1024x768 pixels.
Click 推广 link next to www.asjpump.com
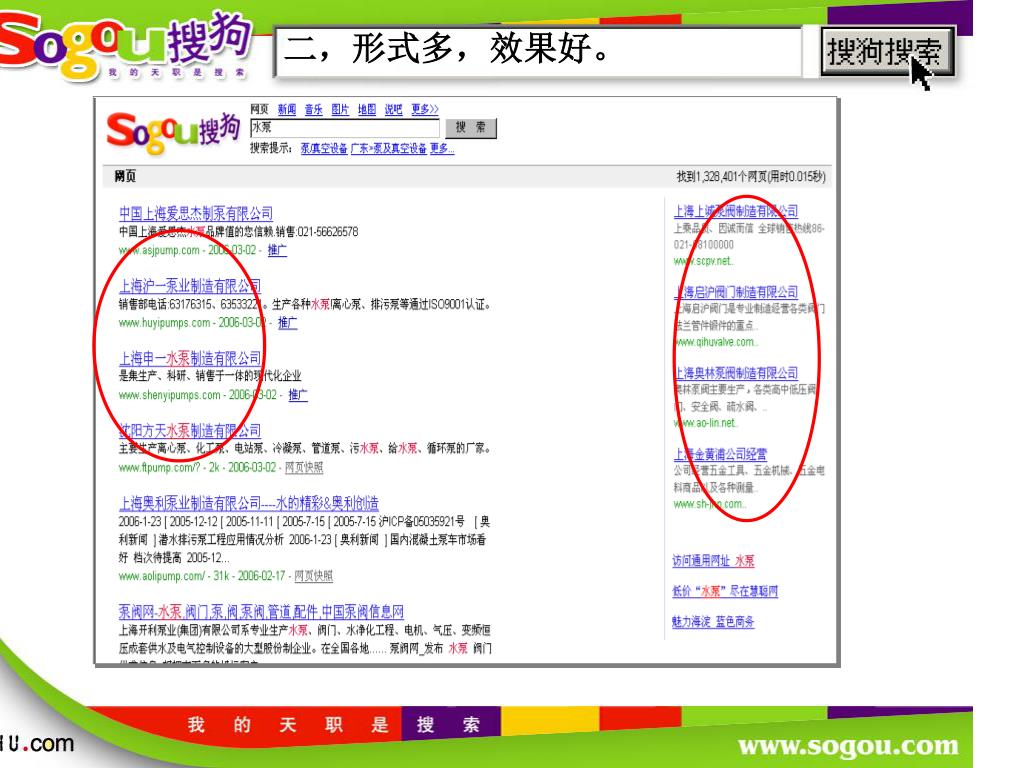277,250
